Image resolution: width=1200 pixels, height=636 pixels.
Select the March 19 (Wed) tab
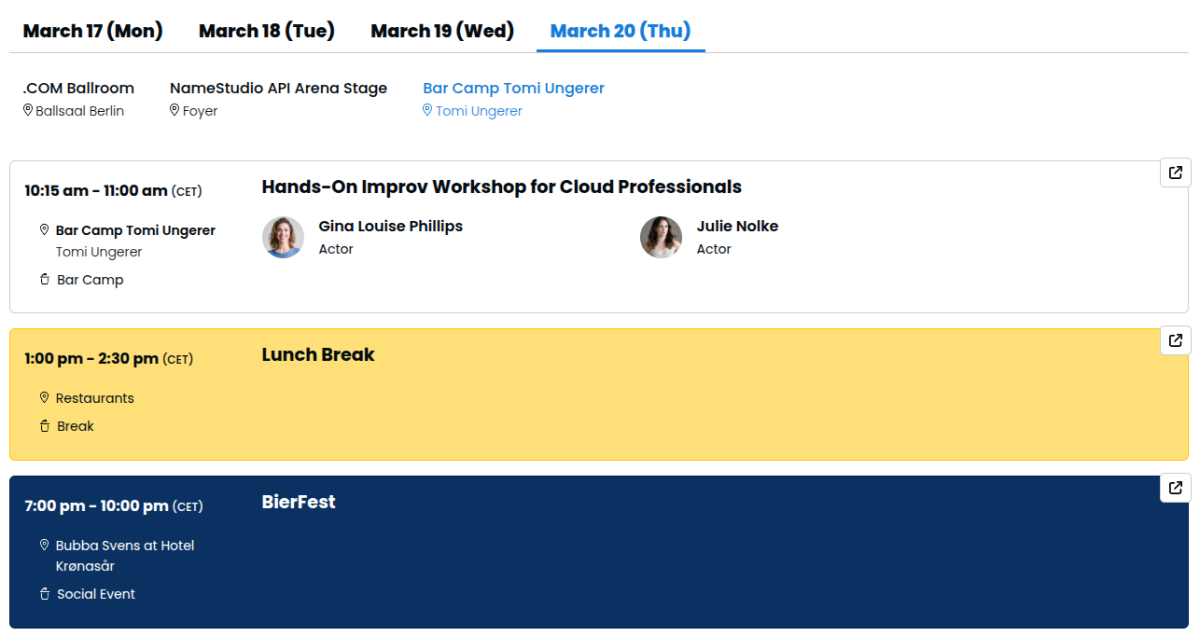pyautogui.click(x=442, y=31)
